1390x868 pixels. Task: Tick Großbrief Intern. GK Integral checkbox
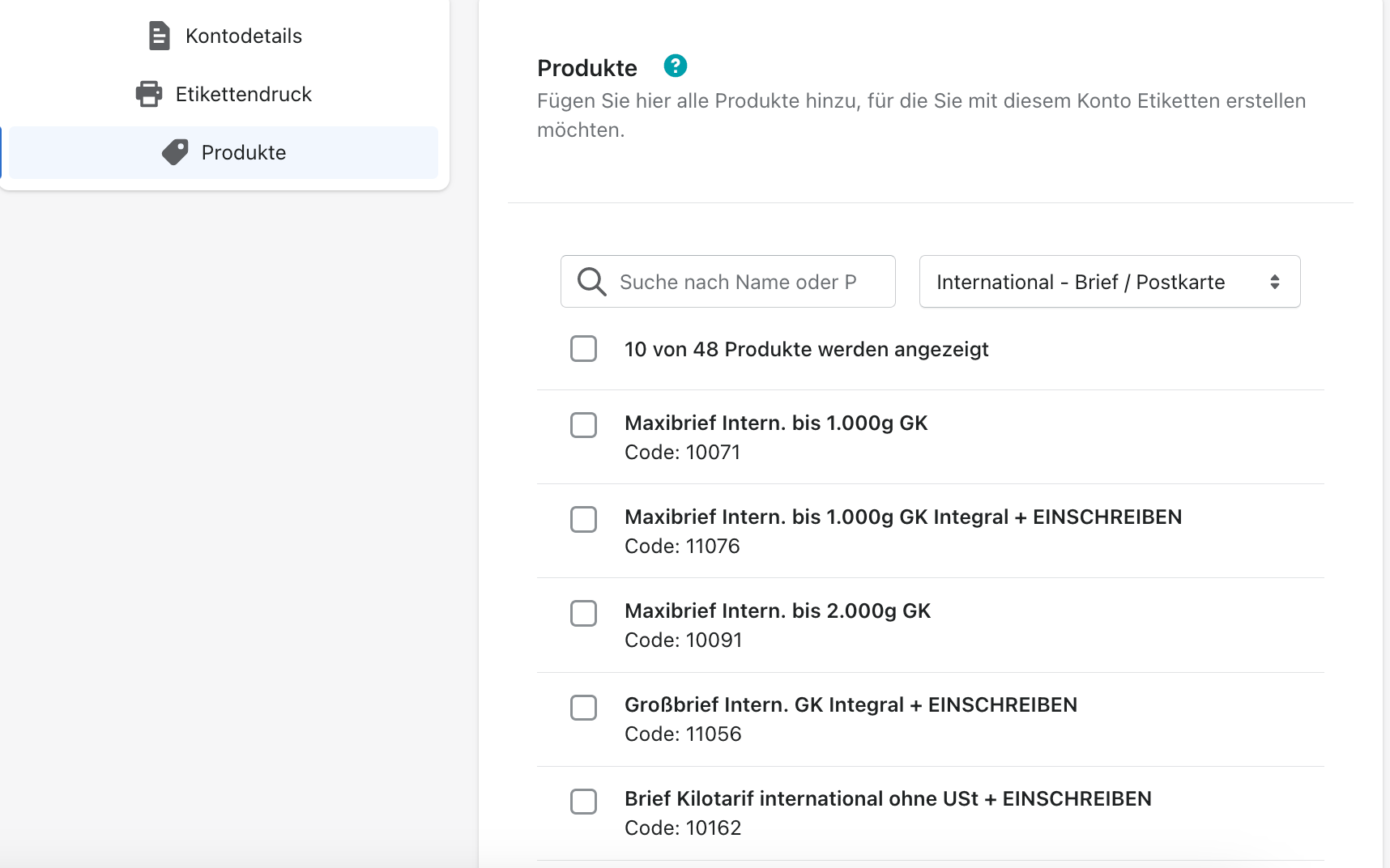click(583, 707)
